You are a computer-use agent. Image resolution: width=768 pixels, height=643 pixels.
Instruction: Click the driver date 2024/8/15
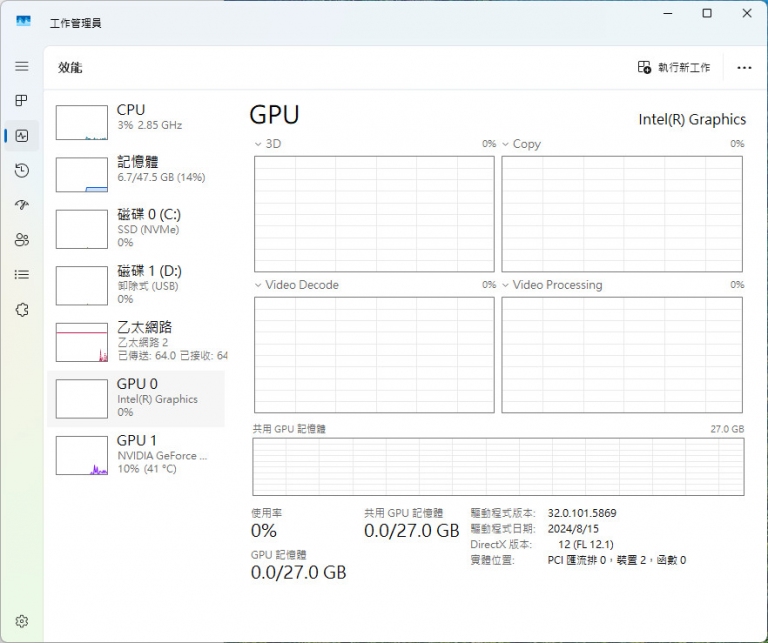coord(573,529)
